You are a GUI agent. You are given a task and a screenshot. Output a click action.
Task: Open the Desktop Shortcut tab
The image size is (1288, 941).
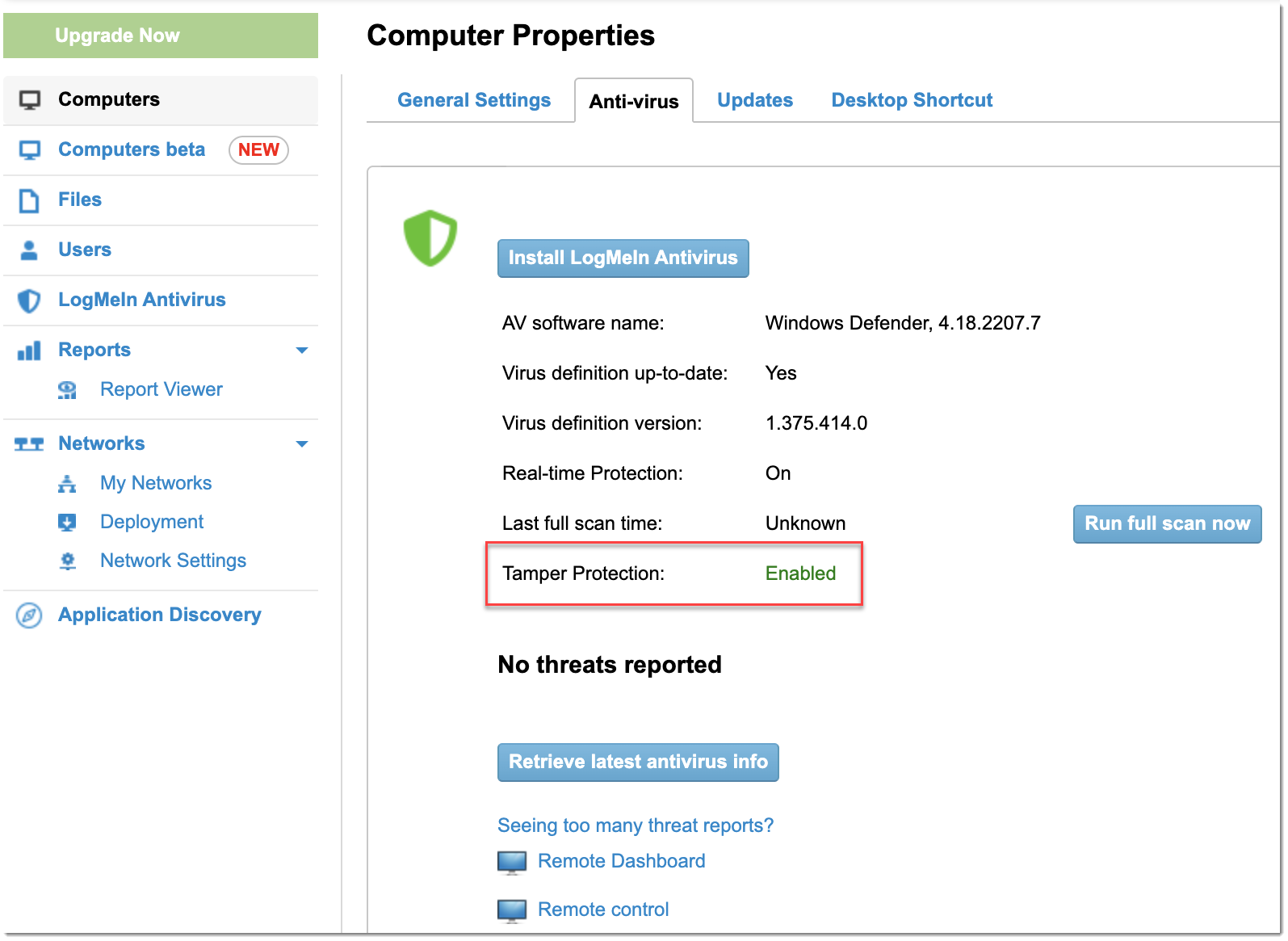click(x=912, y=100)
